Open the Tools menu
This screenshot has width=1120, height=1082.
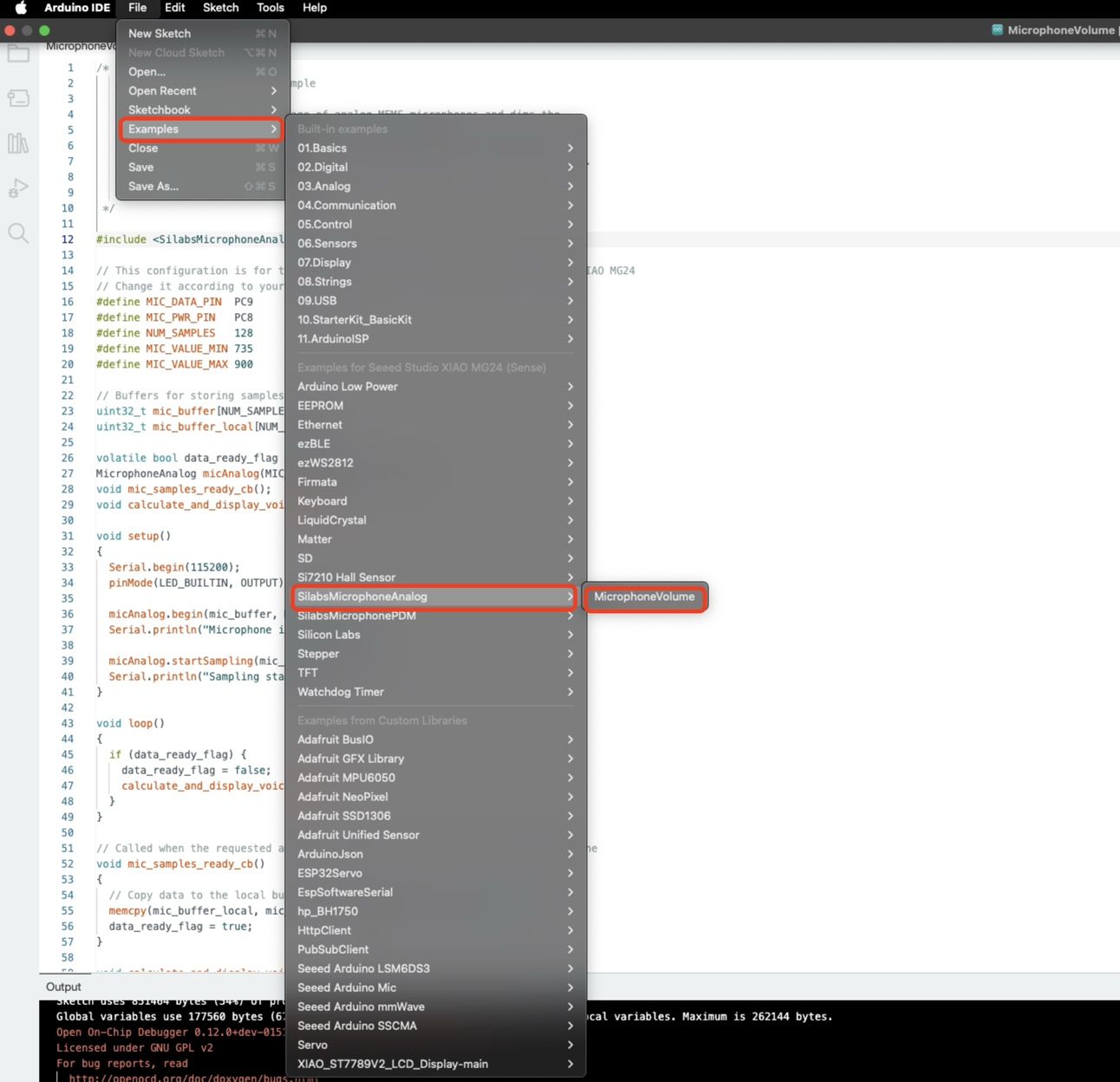tap(270, 8)
